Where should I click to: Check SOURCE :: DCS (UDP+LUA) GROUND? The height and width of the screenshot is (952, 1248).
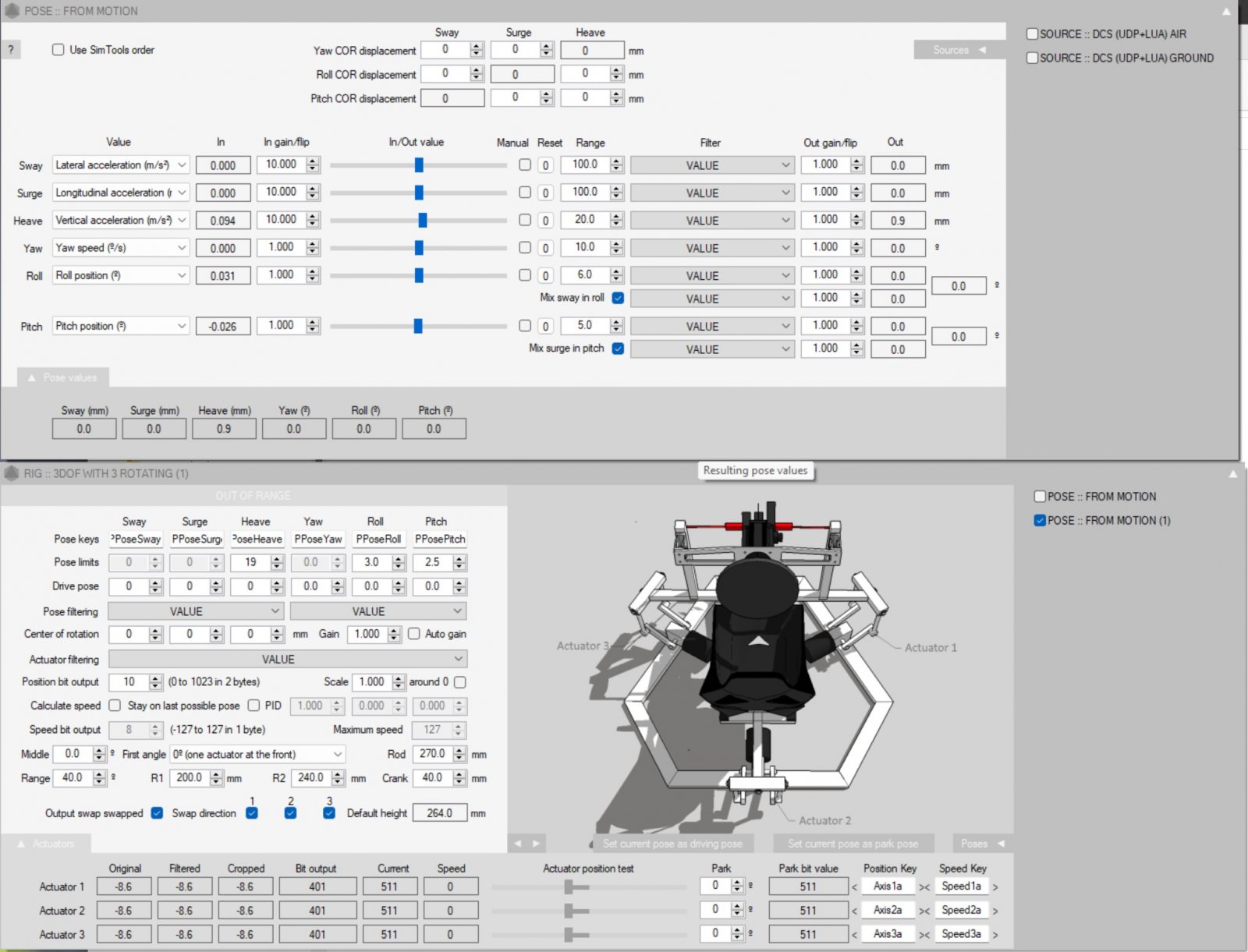(1032, 58)
